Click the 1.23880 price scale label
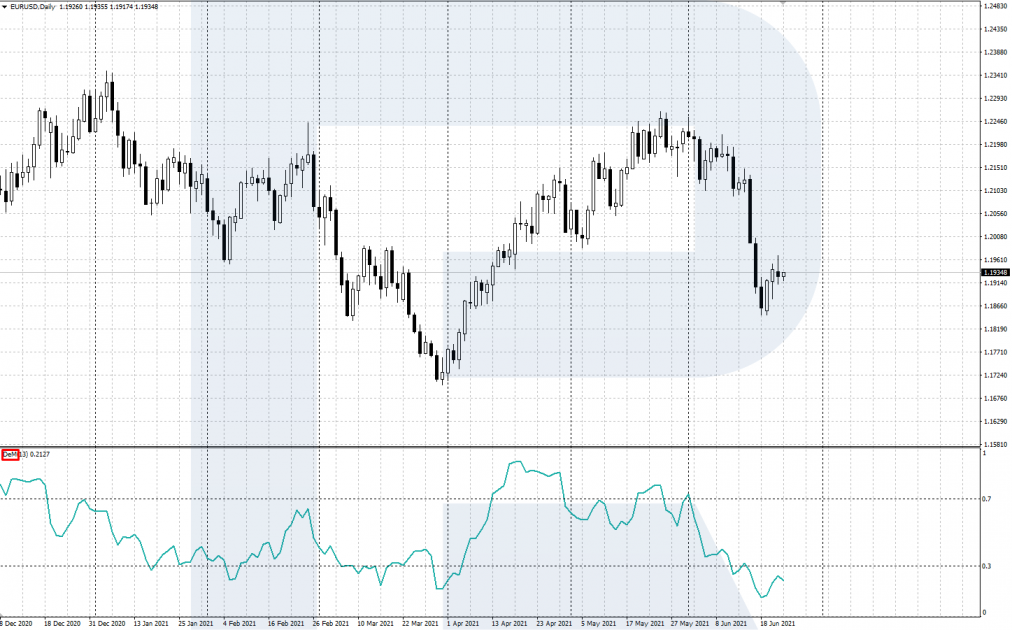The height and width of the screenshot is (630, 1012). 996,52
